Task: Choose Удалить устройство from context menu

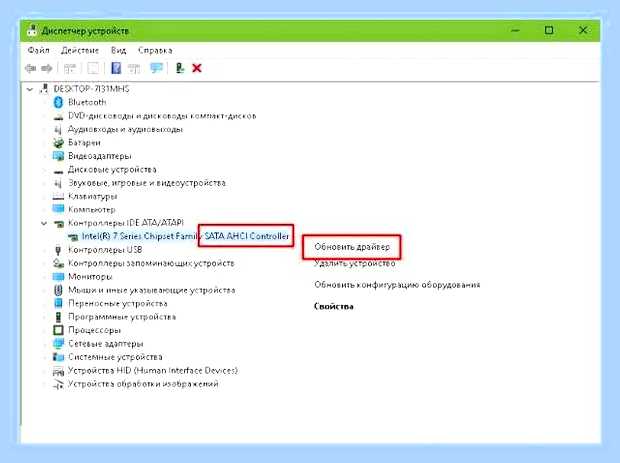Action: pos(355,263)
